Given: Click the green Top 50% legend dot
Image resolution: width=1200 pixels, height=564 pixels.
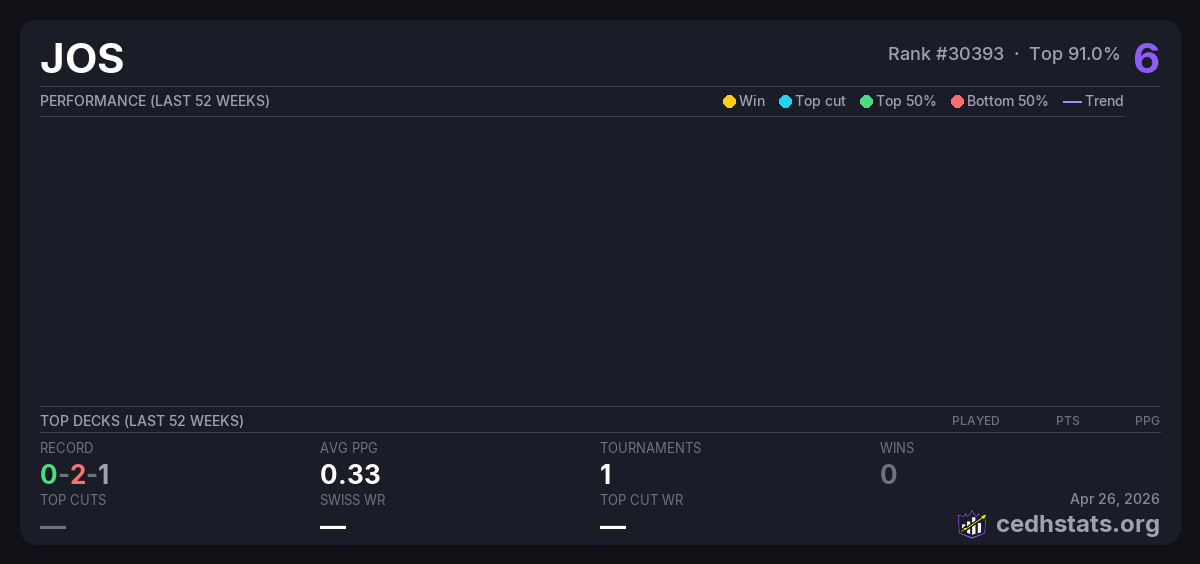Looking at the screenshot, I should [x=866, y=102].
